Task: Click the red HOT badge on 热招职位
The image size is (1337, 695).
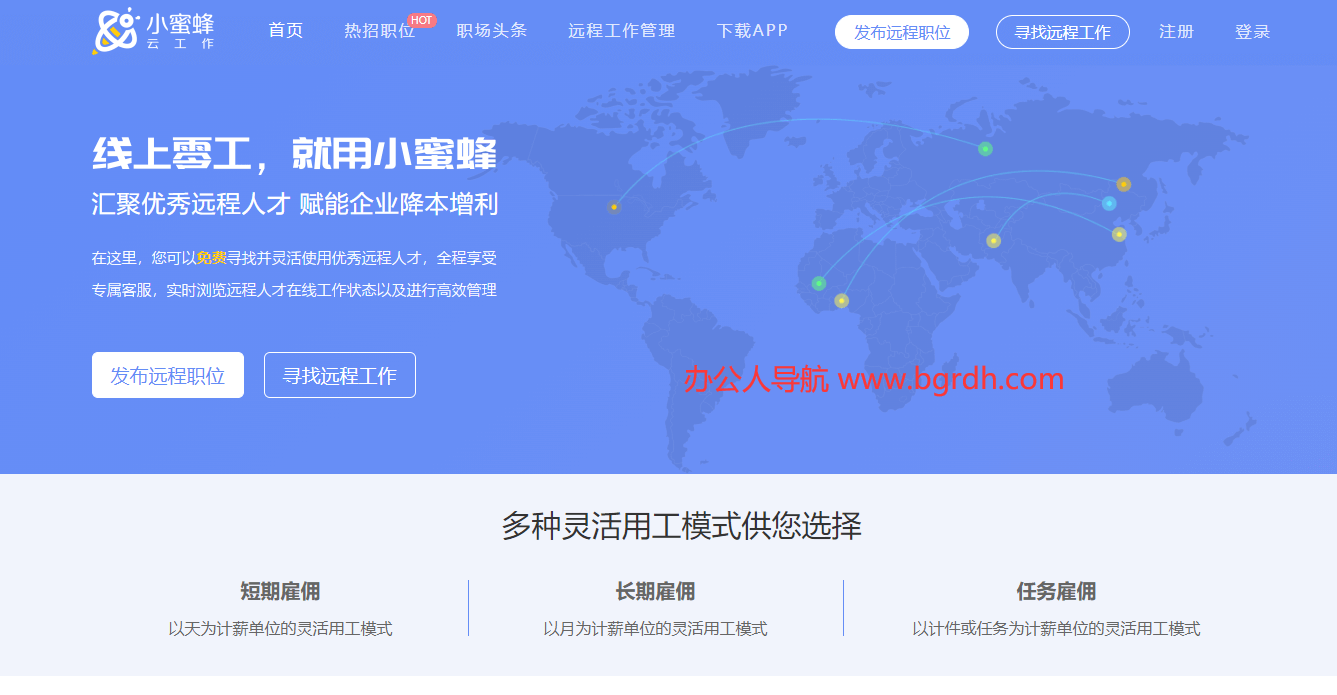Action: click(422, 20)
